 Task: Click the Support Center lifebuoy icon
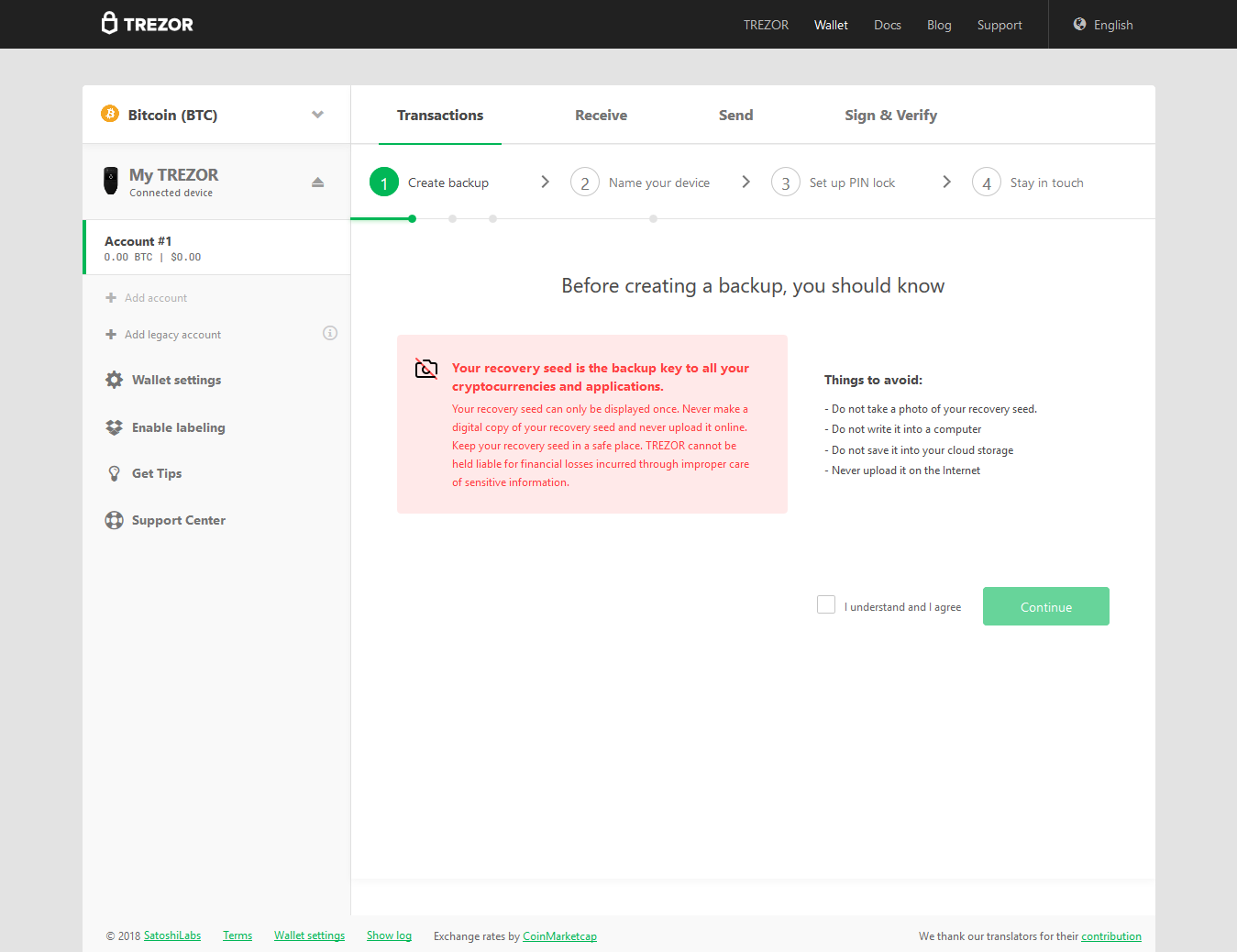coord(114,520)
